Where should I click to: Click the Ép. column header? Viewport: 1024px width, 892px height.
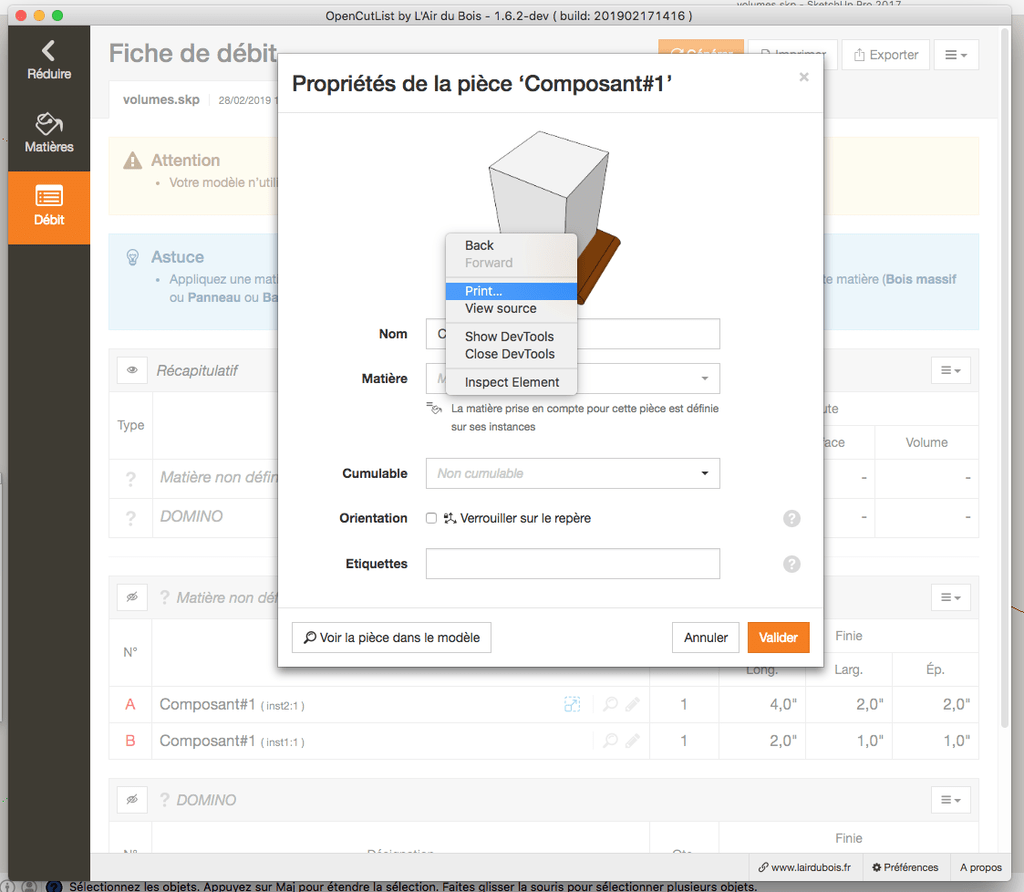coord(935,669)
